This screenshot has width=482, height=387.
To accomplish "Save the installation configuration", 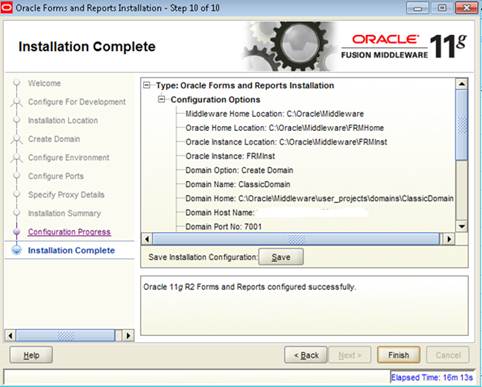I will click(281, 257).
